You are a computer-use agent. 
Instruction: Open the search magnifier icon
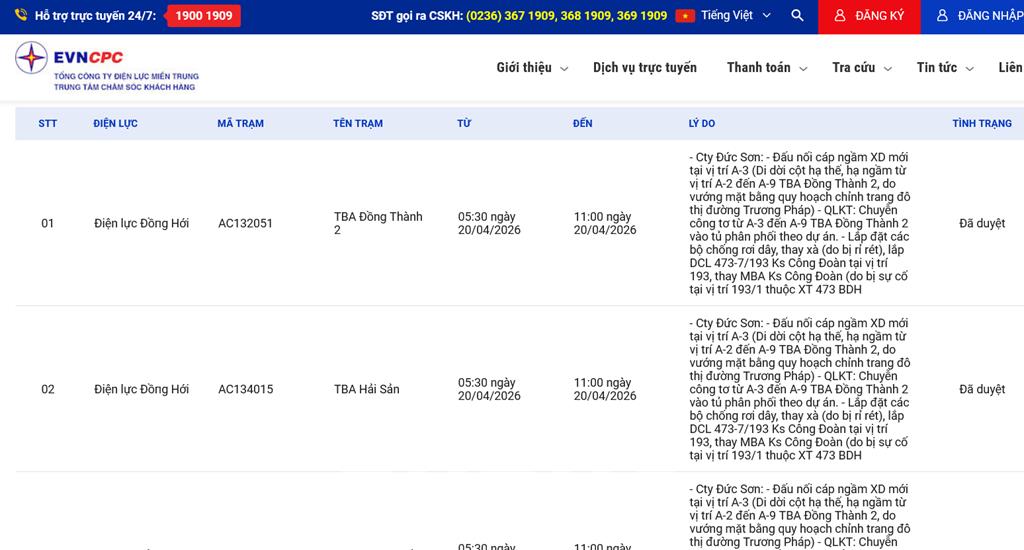pos(797,16)
